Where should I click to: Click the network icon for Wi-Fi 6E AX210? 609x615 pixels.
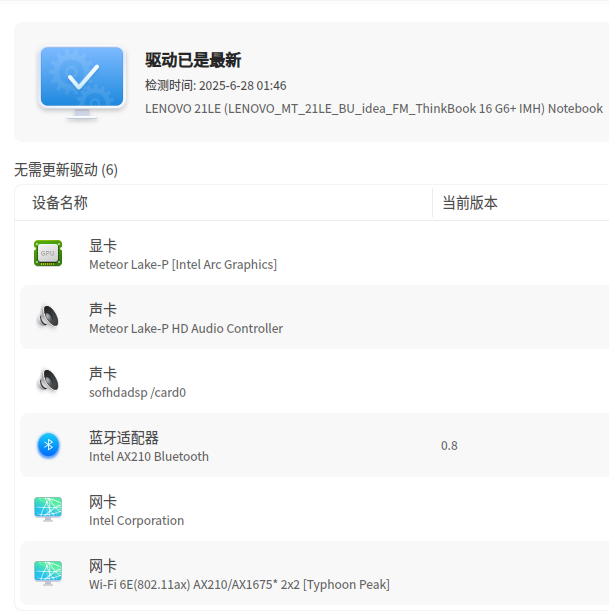coord(48,573)
